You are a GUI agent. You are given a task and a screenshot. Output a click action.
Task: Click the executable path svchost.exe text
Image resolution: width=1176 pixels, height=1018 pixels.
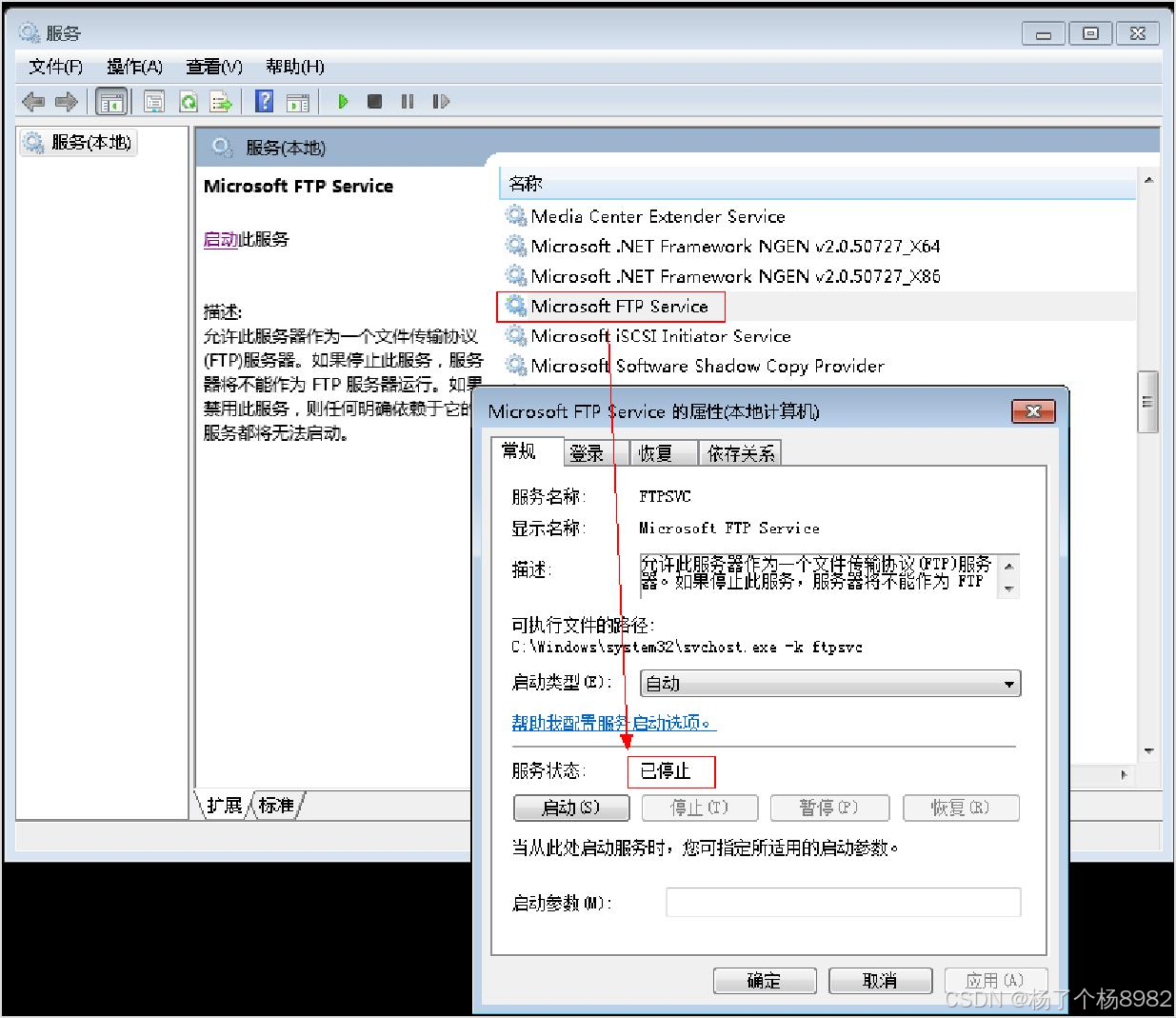687,647
